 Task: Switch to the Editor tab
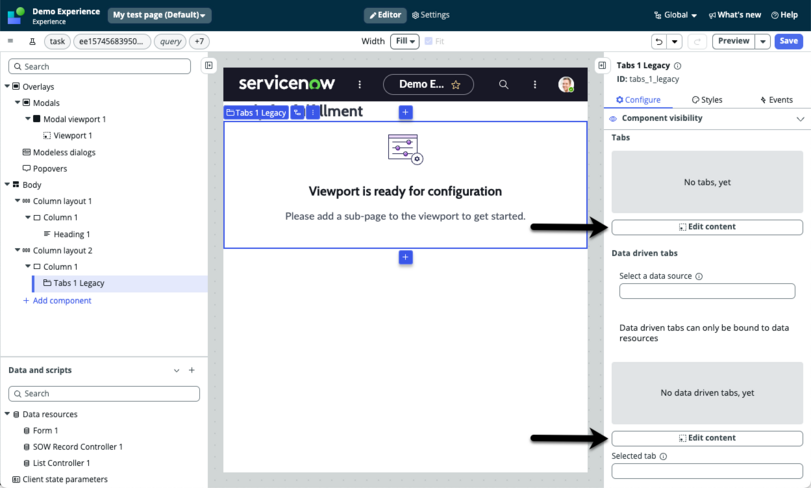click(385, 15)
